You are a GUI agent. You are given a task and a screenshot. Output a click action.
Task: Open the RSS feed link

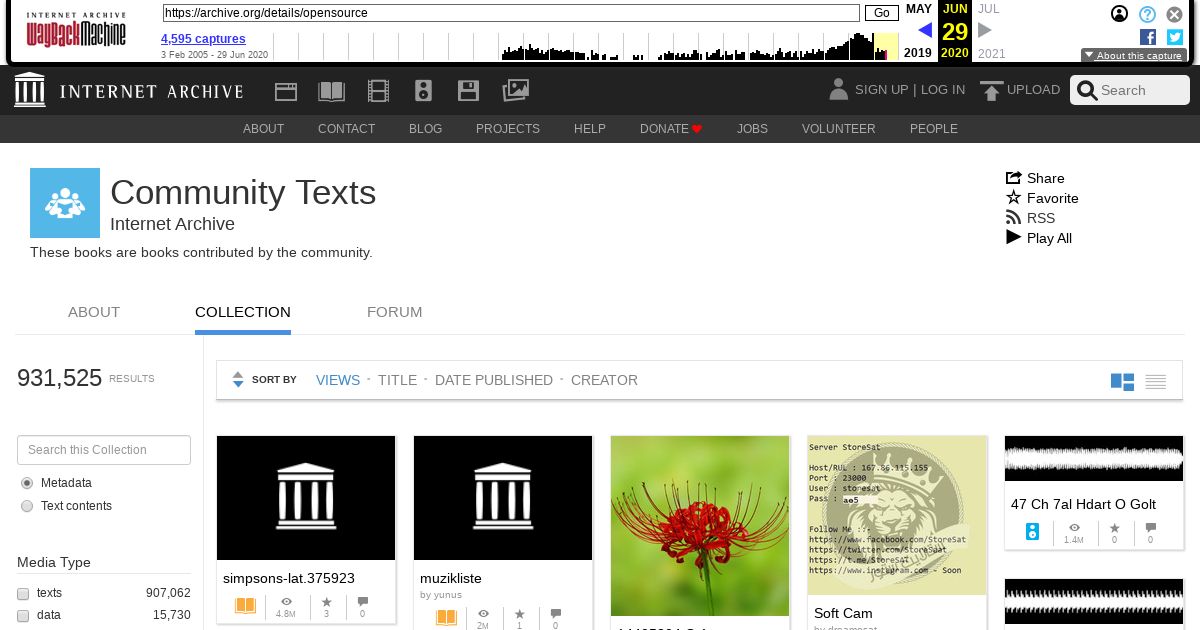click(x=1030, y=218)
